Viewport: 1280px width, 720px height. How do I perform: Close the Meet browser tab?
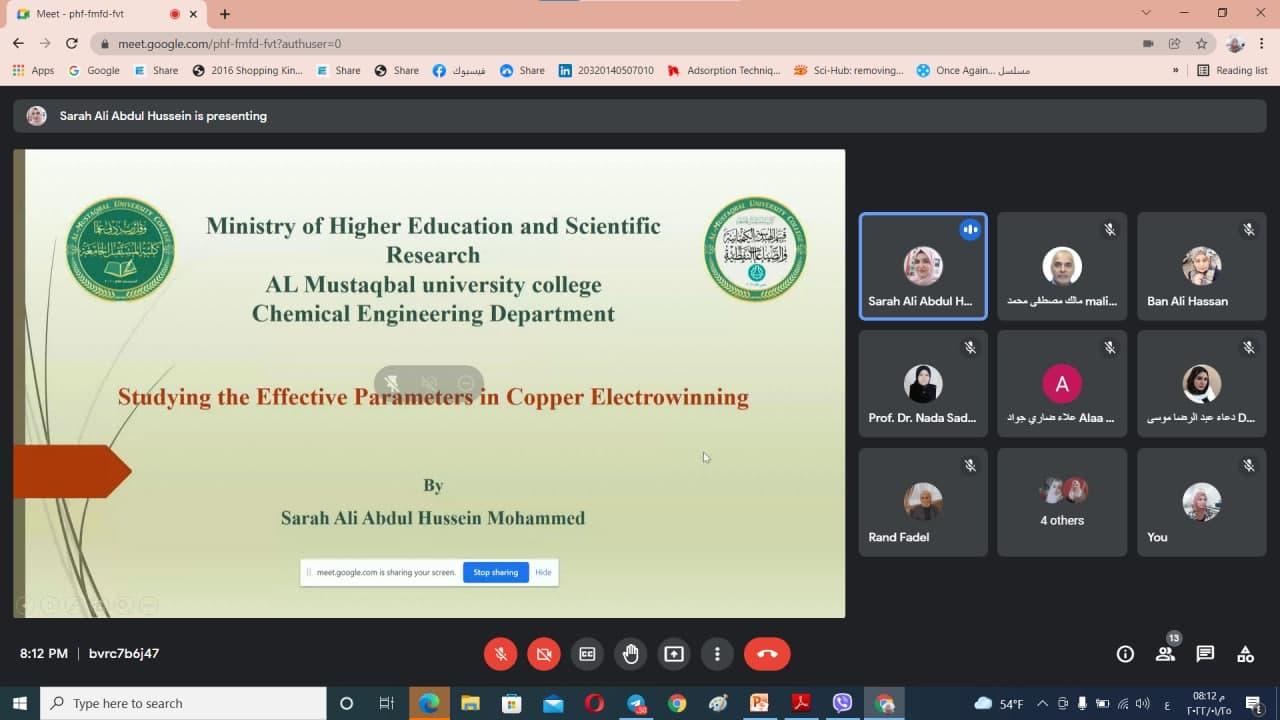pyautogui.click(x=193, y=14)
